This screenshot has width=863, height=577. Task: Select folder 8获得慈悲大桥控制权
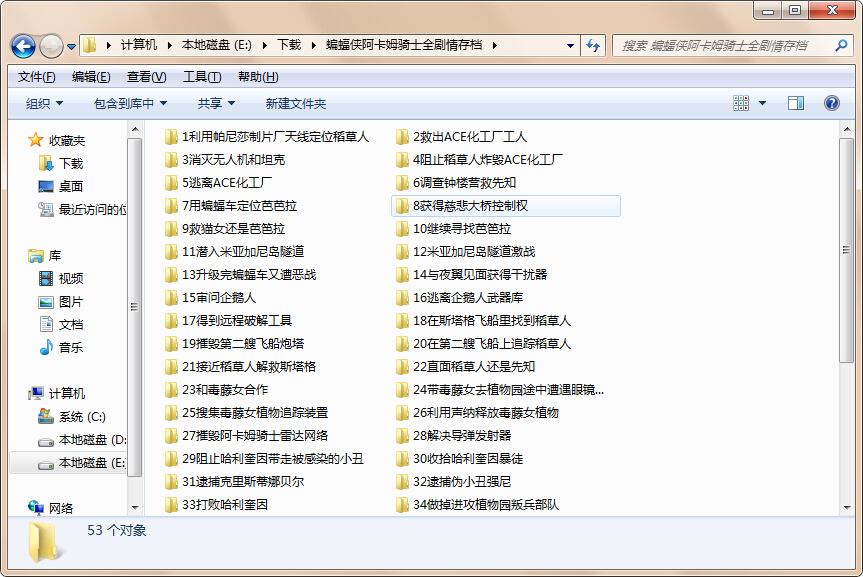click(506, 206)
